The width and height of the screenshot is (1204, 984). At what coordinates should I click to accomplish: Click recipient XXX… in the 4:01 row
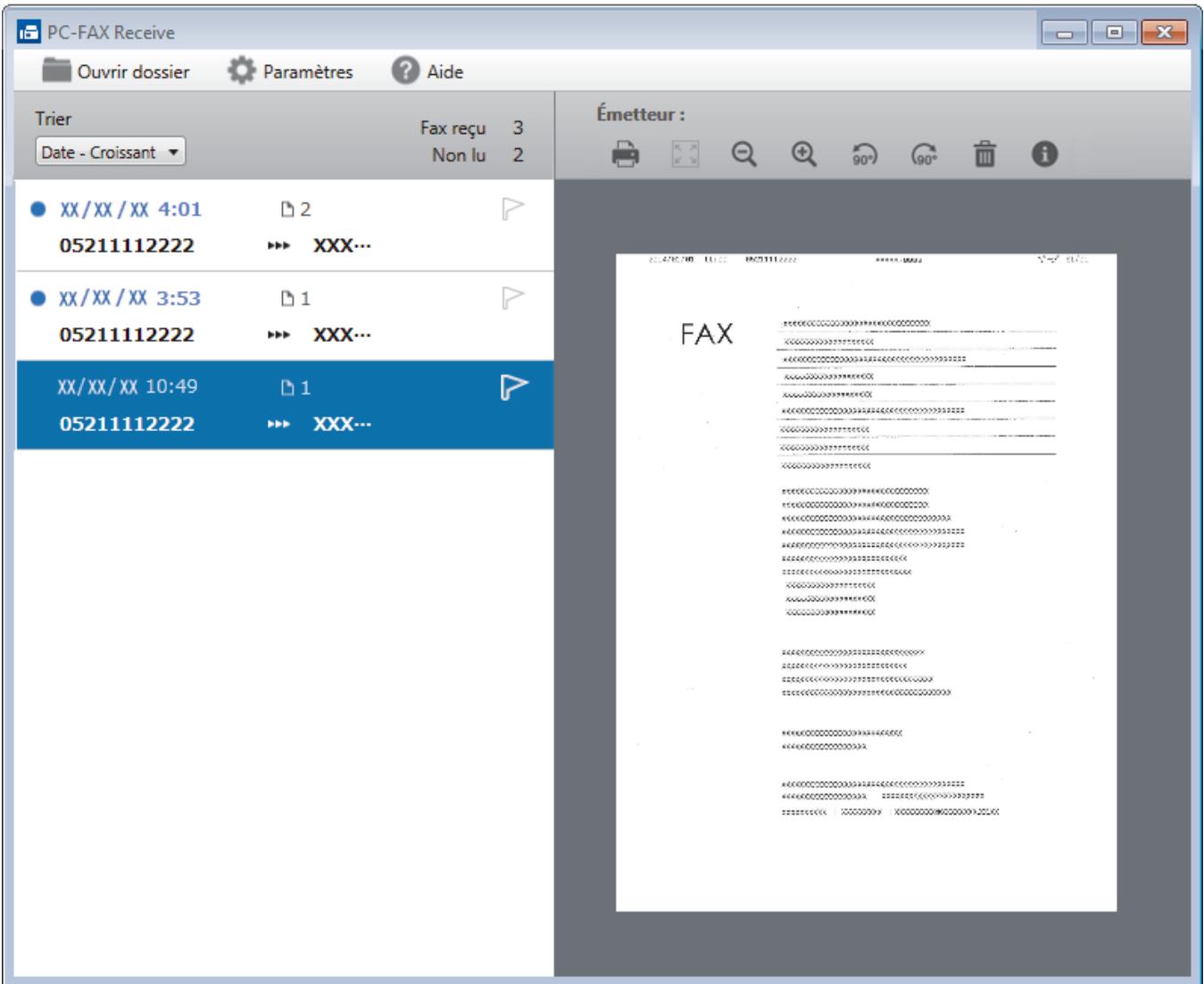[341, 245]
